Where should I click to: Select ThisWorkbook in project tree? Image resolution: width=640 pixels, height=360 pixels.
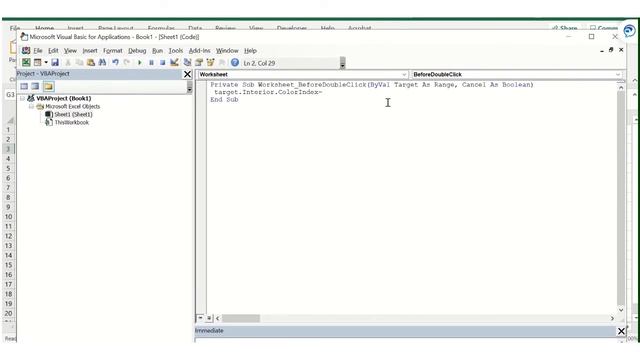[x=71, y=122]
